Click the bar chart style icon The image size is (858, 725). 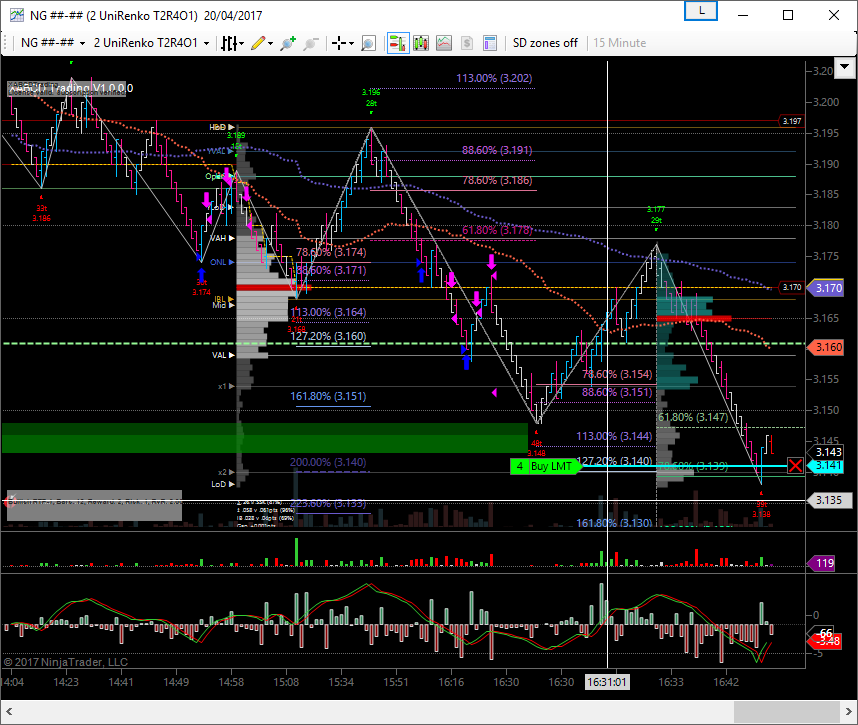point(229,43)
